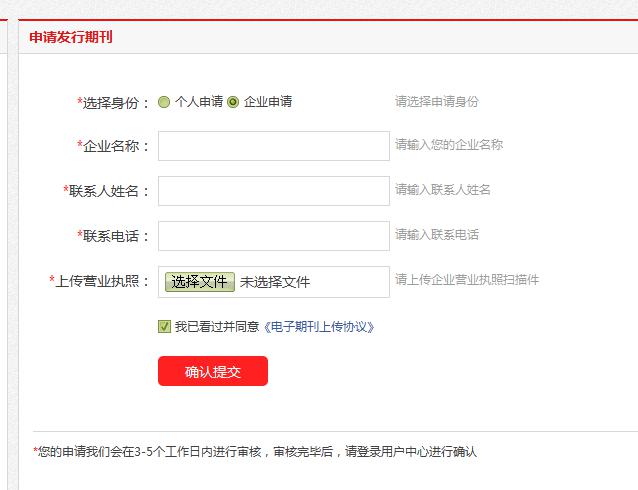Click the review notice about 3-5个工作日
The height and width of the screenshot is (490, 638).
[257, 452]
